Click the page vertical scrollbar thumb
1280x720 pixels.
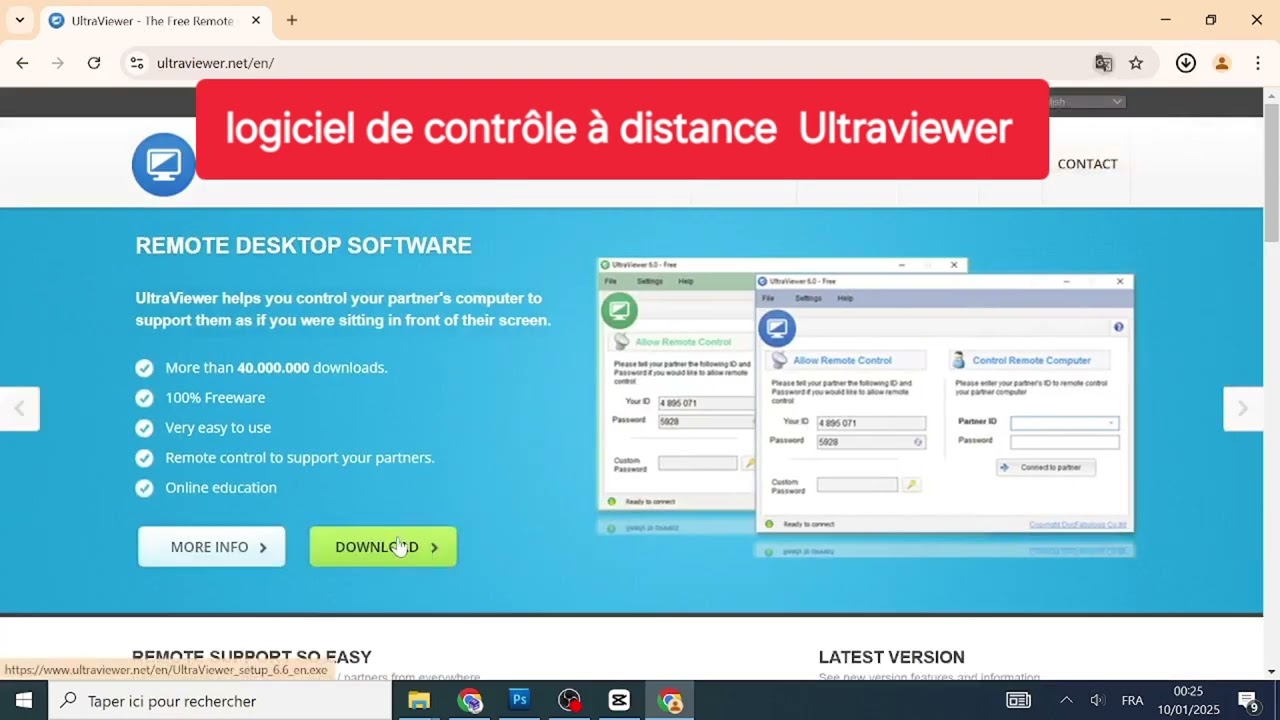point(1271,172)
